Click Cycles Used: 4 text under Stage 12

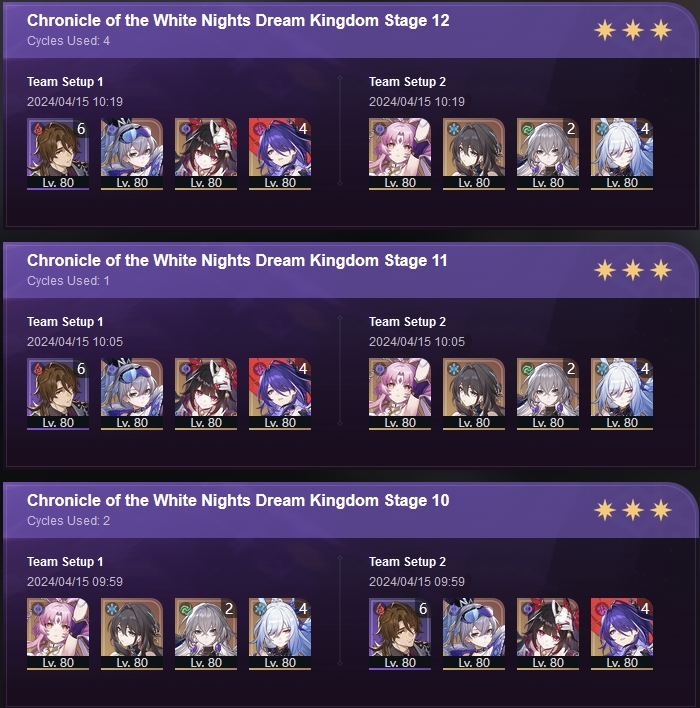(x=68, y=41)
